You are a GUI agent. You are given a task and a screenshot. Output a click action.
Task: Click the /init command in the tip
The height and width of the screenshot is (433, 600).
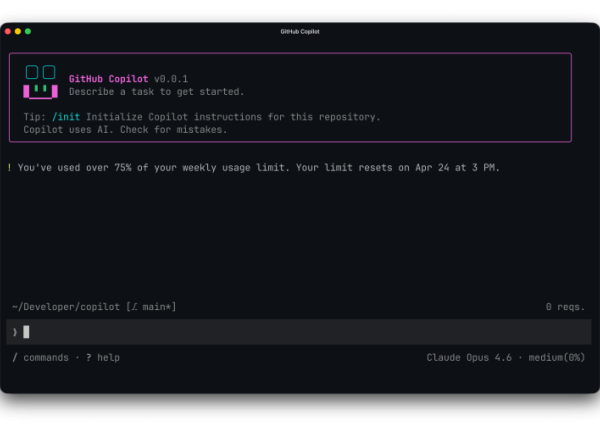click(x=66, y=117)
